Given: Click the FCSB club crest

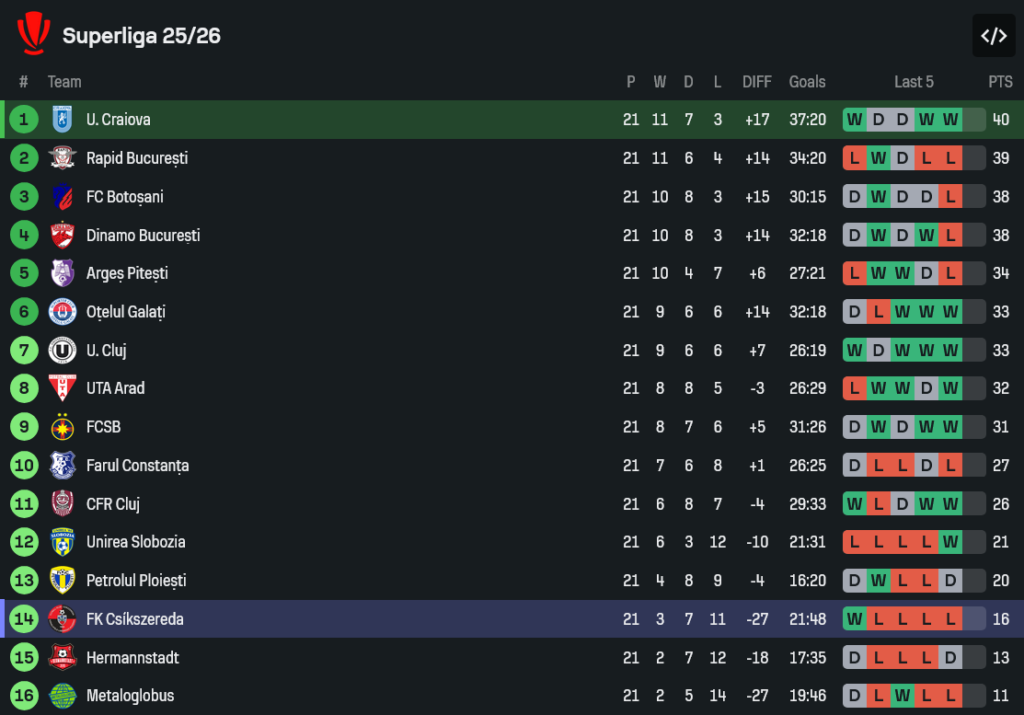Looking at the screenshot, I should [x=62, y=427].
